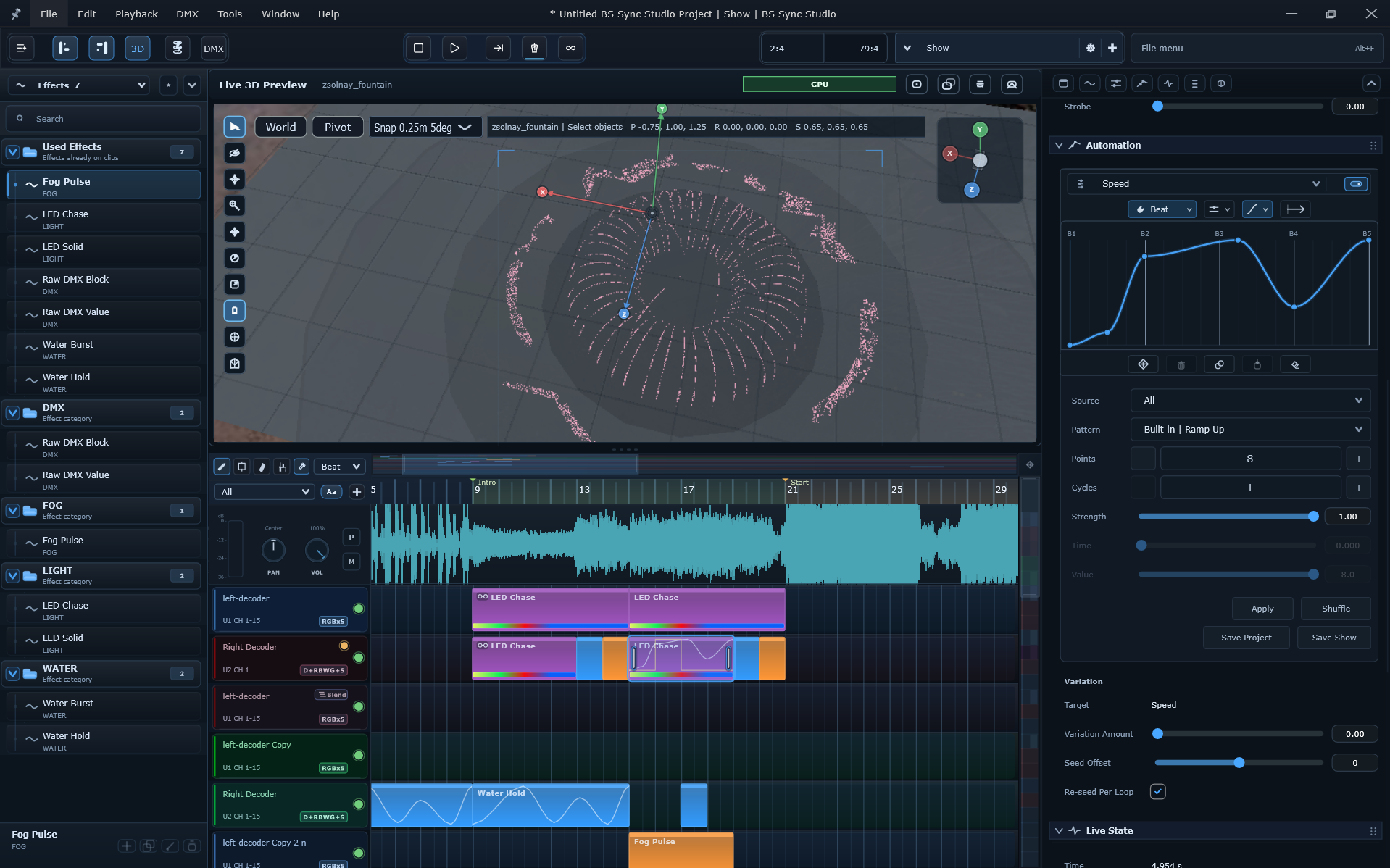The width and height of the screenshot is (1390, 868).
Task: Click the Save Project button
Action: [1246, 638]
